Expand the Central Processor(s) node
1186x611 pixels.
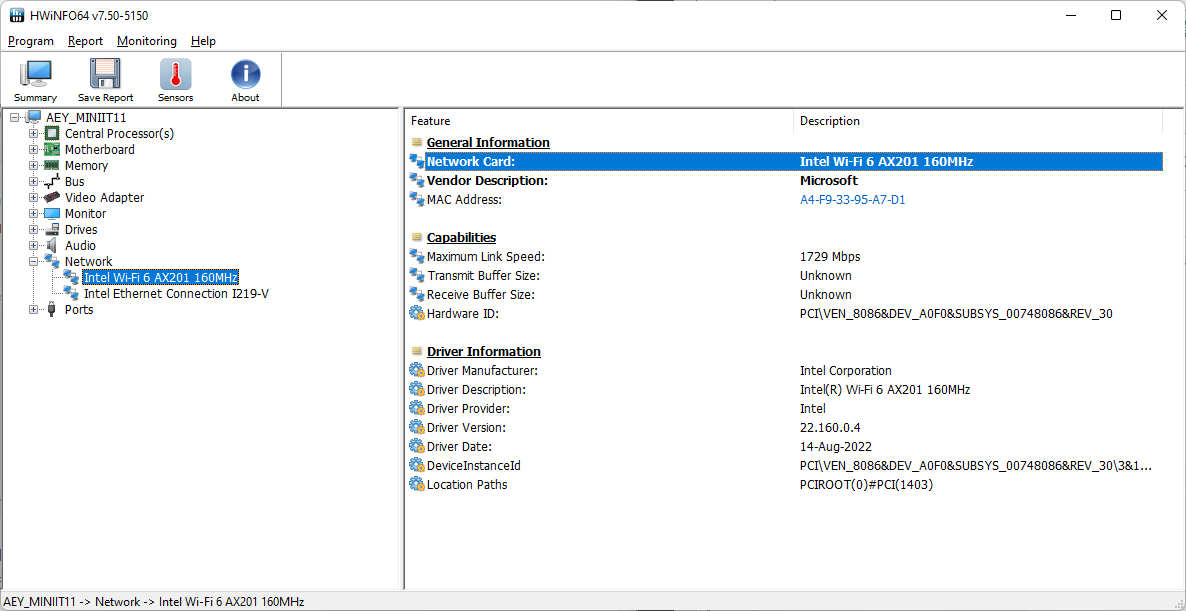click(33, 134)
